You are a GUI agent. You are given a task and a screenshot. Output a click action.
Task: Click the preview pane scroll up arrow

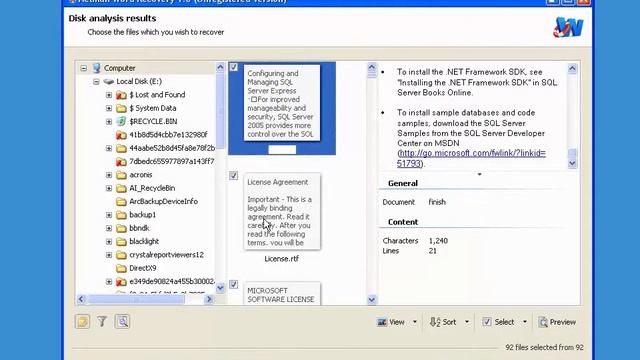tap(572, 69)
